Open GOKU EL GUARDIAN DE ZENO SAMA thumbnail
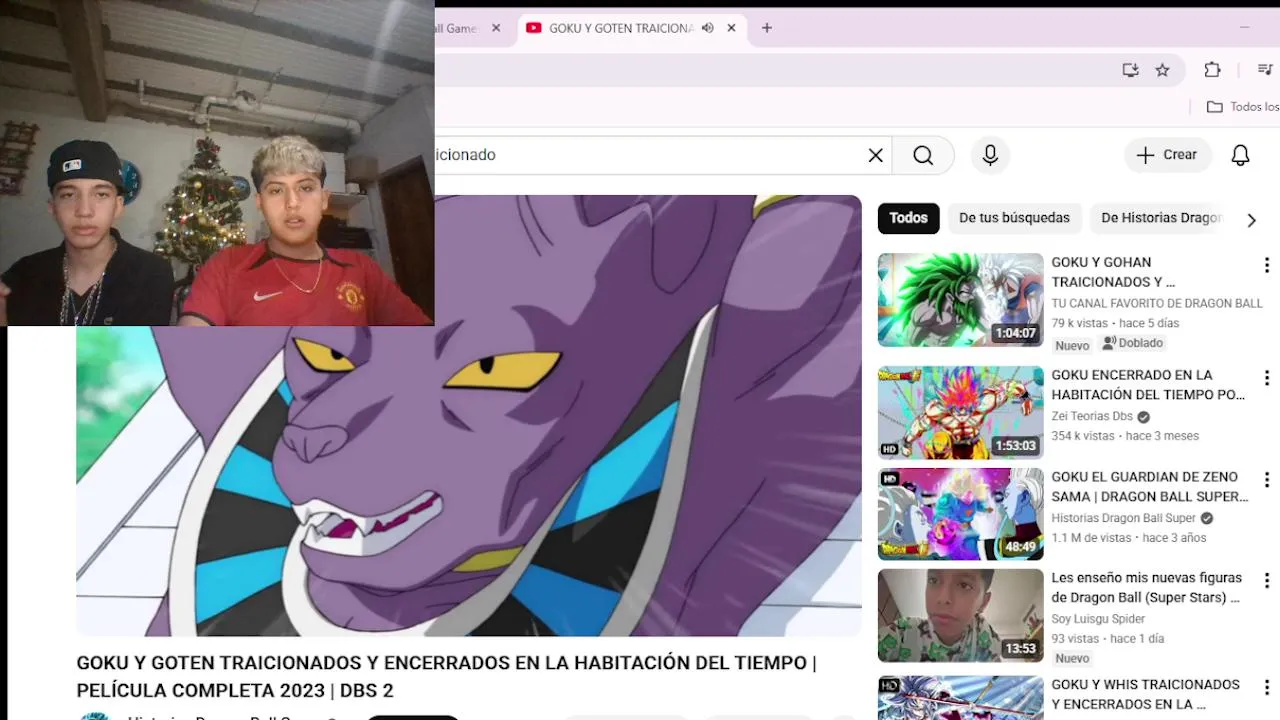 pos(960,514)
